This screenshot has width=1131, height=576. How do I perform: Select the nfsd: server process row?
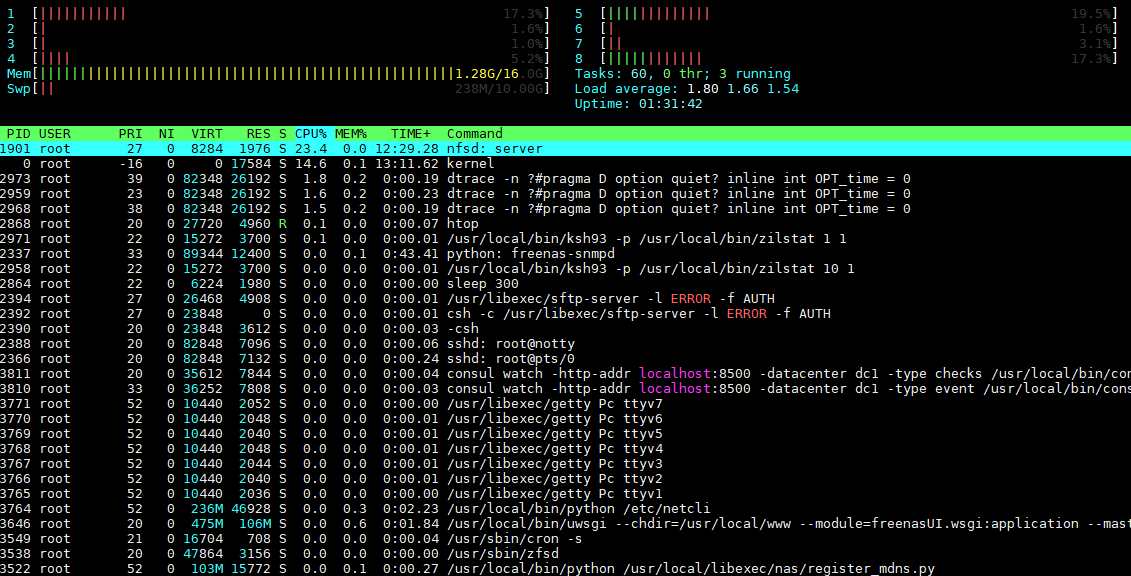566,149
